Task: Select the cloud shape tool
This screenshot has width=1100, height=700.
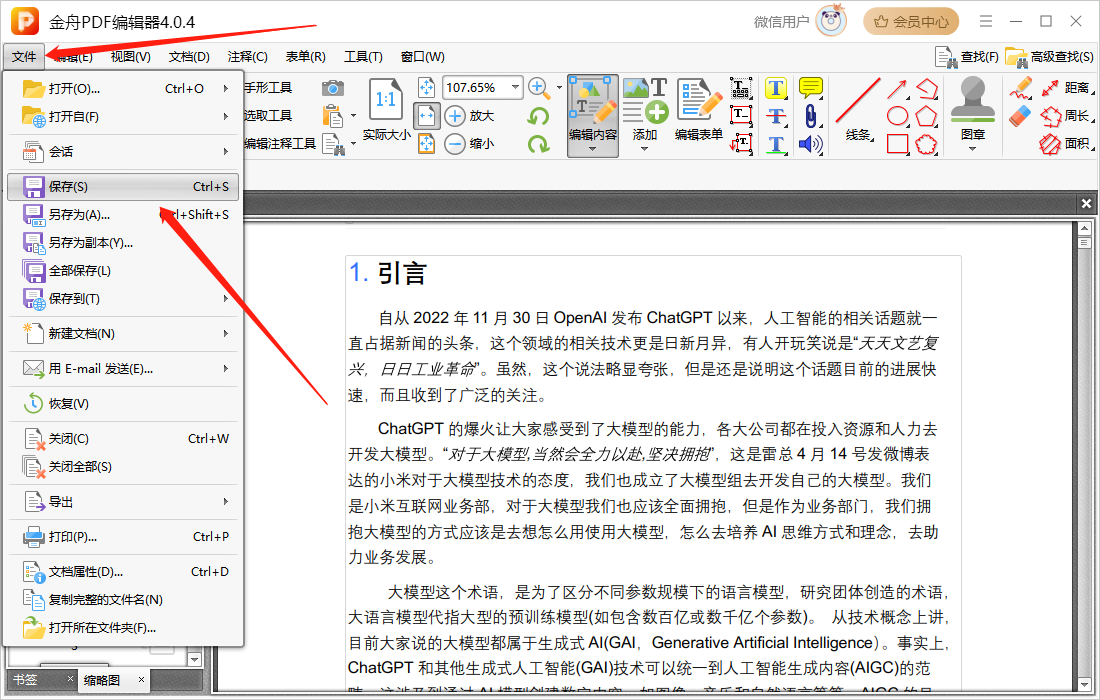Action: click(926, 144)
